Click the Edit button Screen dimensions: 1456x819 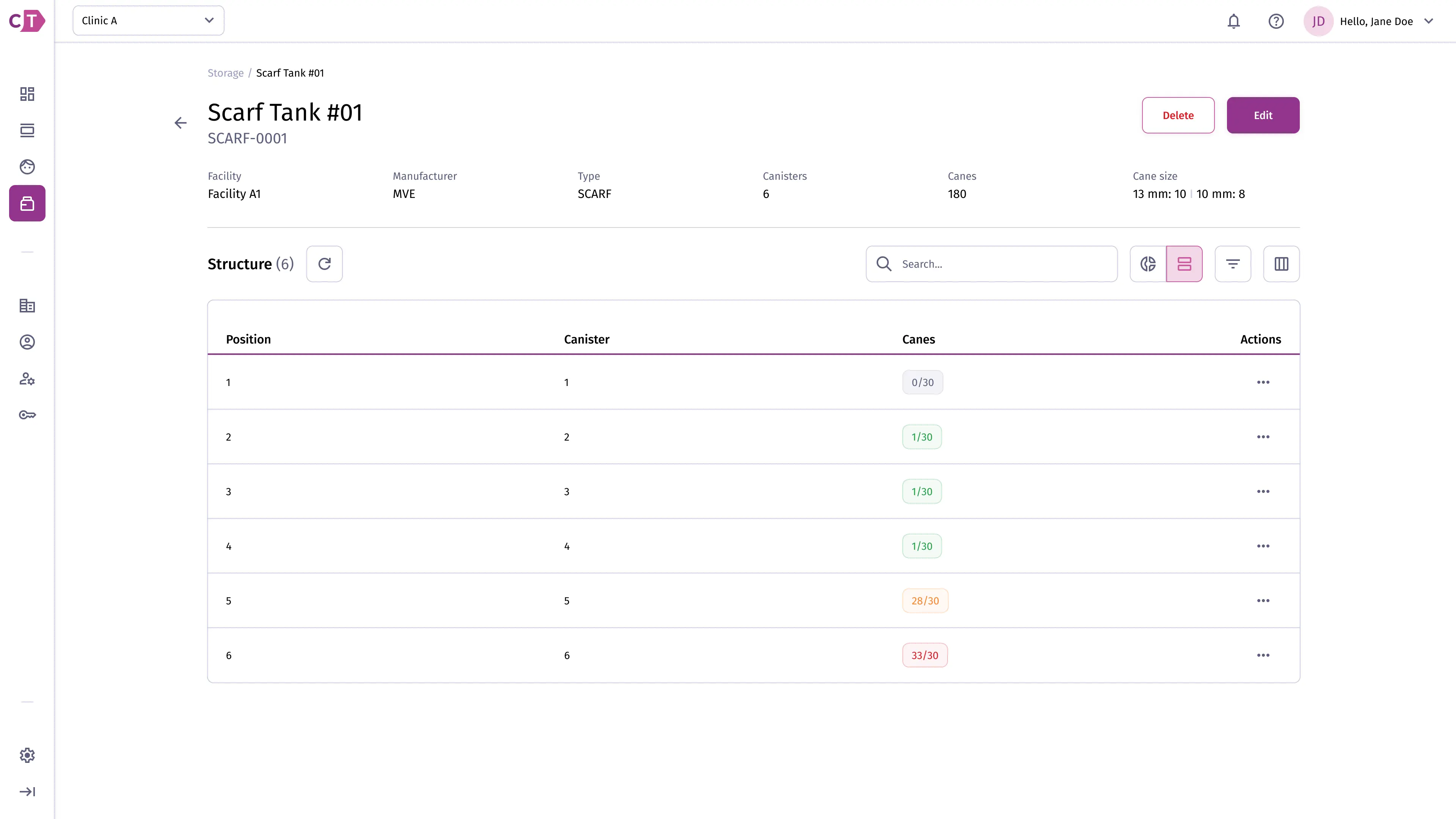pos(1263,115)
